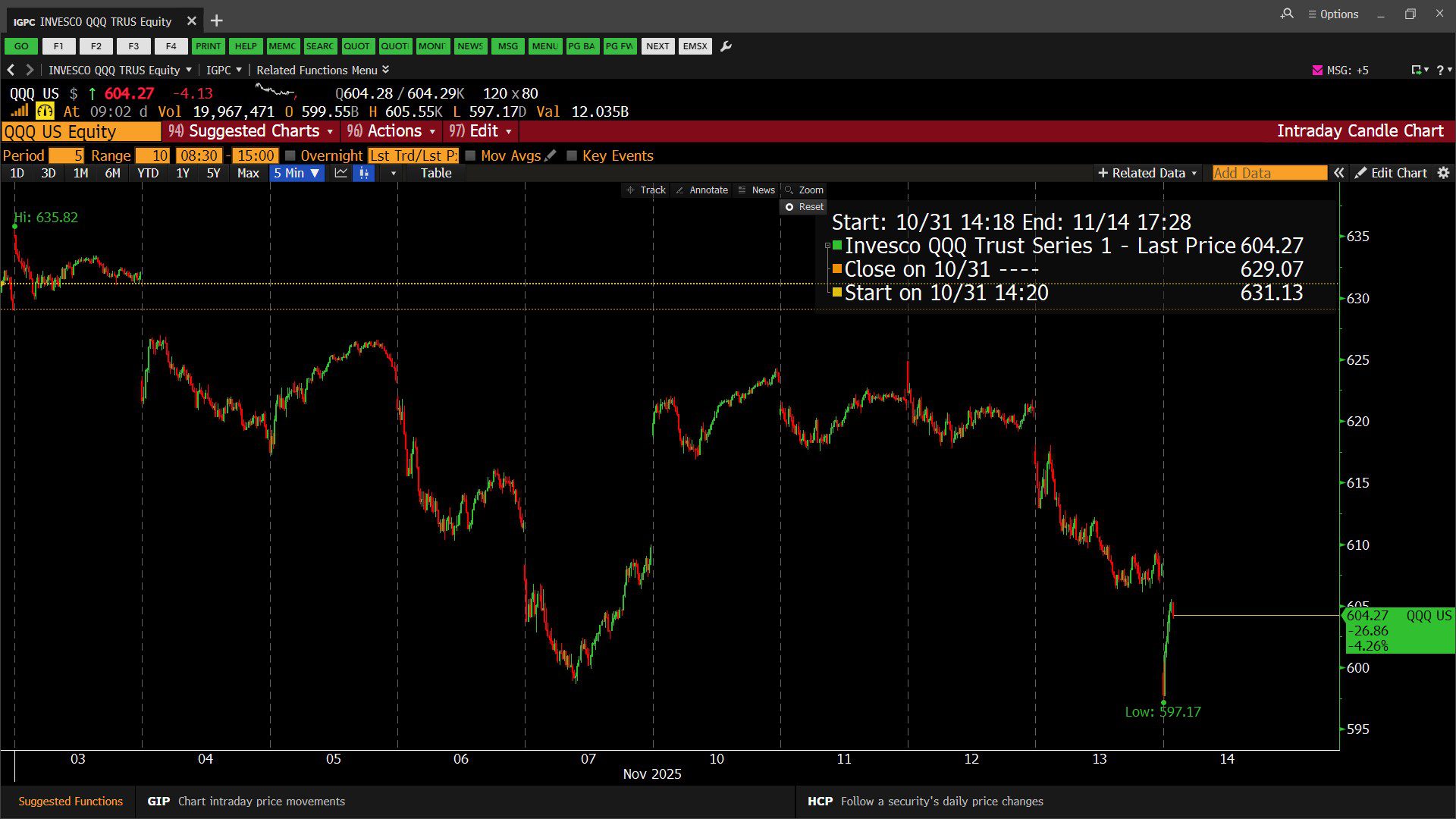
Task: Collapse panel with double-chevron icon
Action: pos(1339,173)
